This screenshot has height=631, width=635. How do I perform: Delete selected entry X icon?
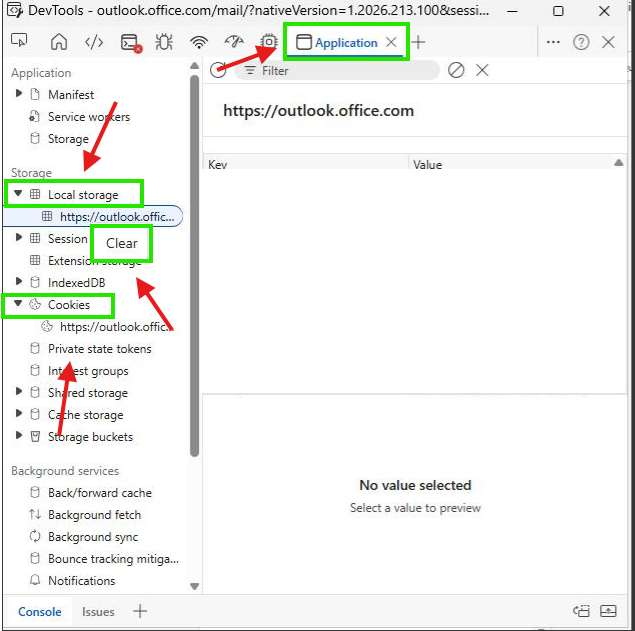[482, 70]
